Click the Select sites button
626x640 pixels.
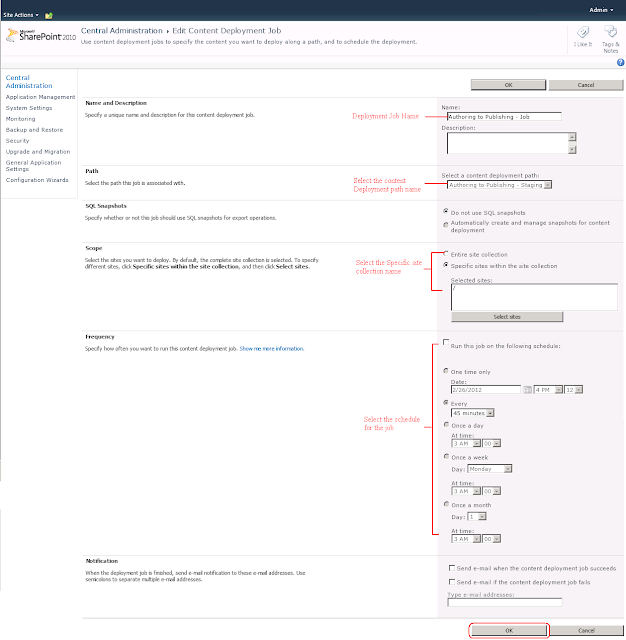tap(507, 317)
